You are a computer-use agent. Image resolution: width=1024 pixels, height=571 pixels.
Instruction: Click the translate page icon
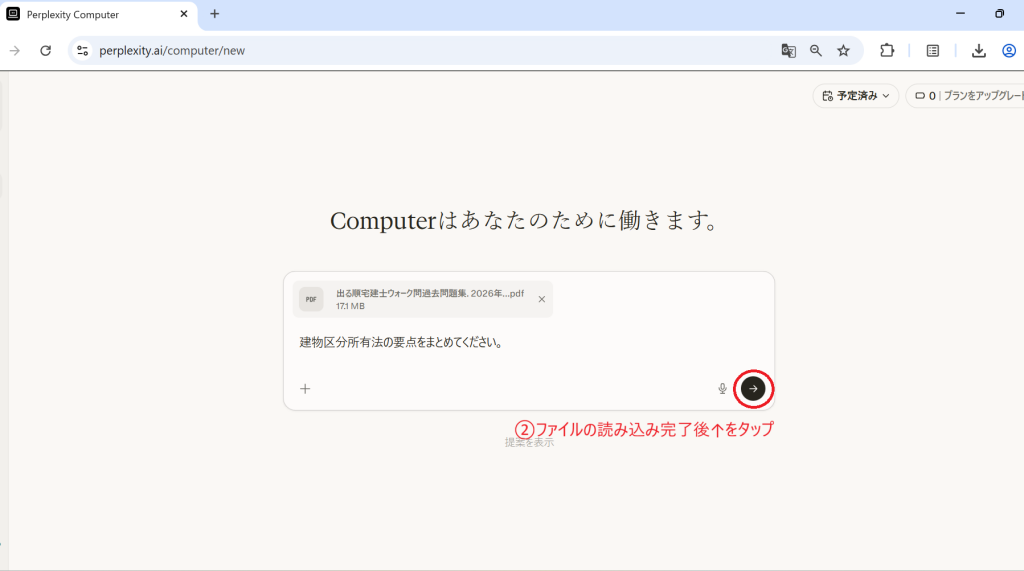point(789,51)
